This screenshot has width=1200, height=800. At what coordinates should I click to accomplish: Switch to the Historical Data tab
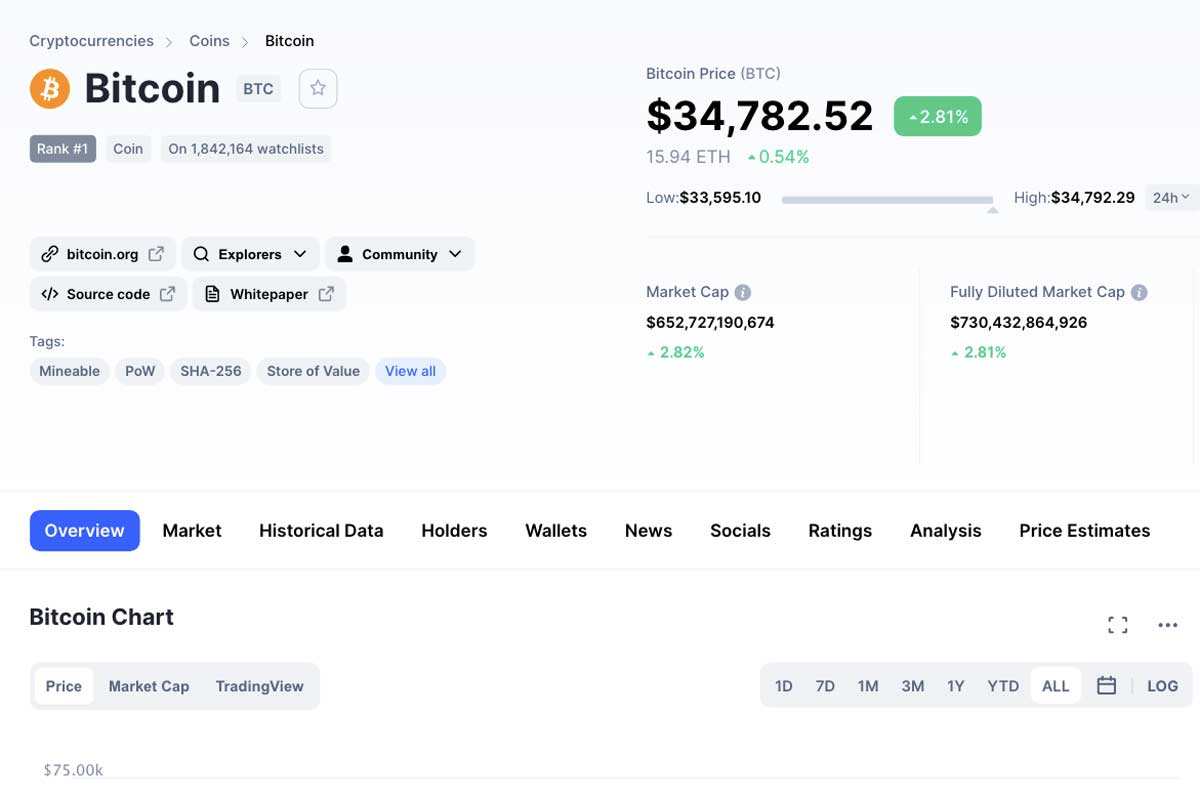pos(321,531)
